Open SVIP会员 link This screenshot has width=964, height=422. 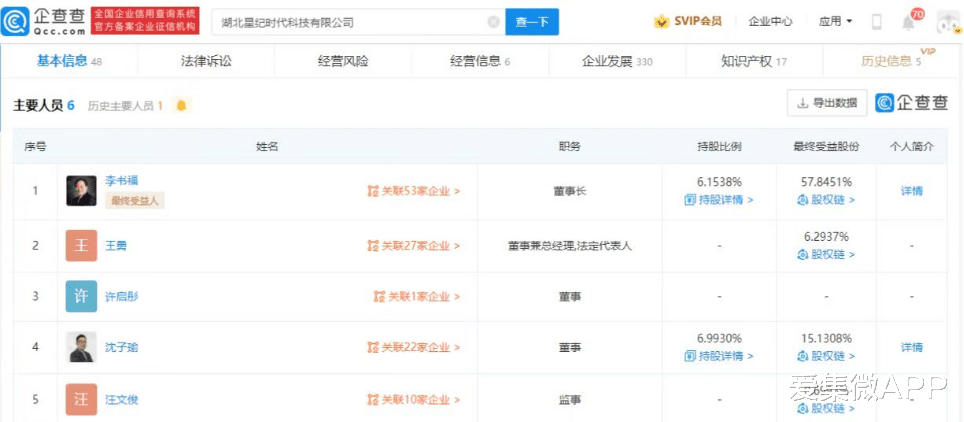[x=697, y=22]
